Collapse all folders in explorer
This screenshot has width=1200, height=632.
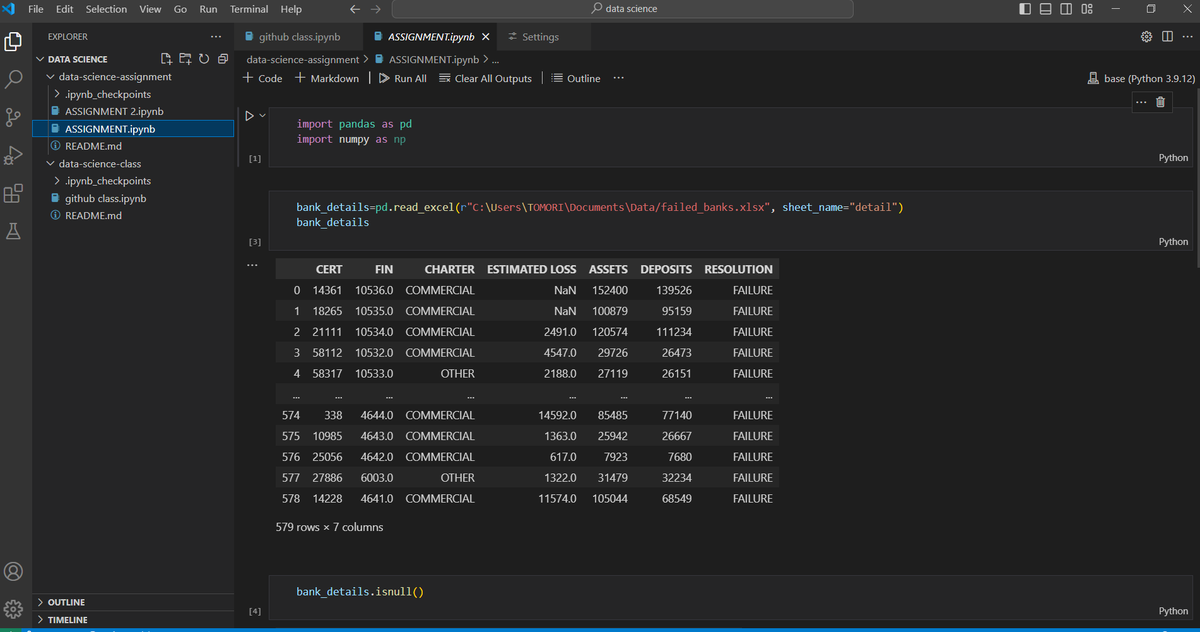222,59
